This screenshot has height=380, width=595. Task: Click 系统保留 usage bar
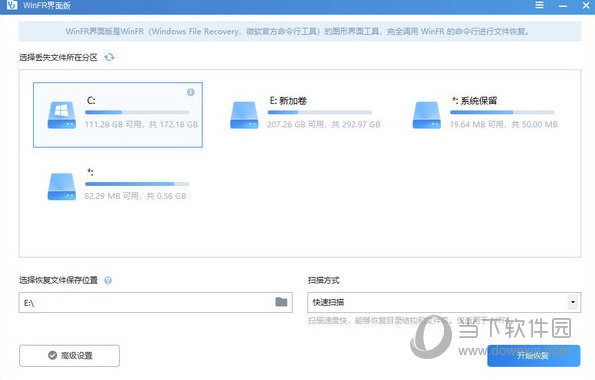click(502, 112)
